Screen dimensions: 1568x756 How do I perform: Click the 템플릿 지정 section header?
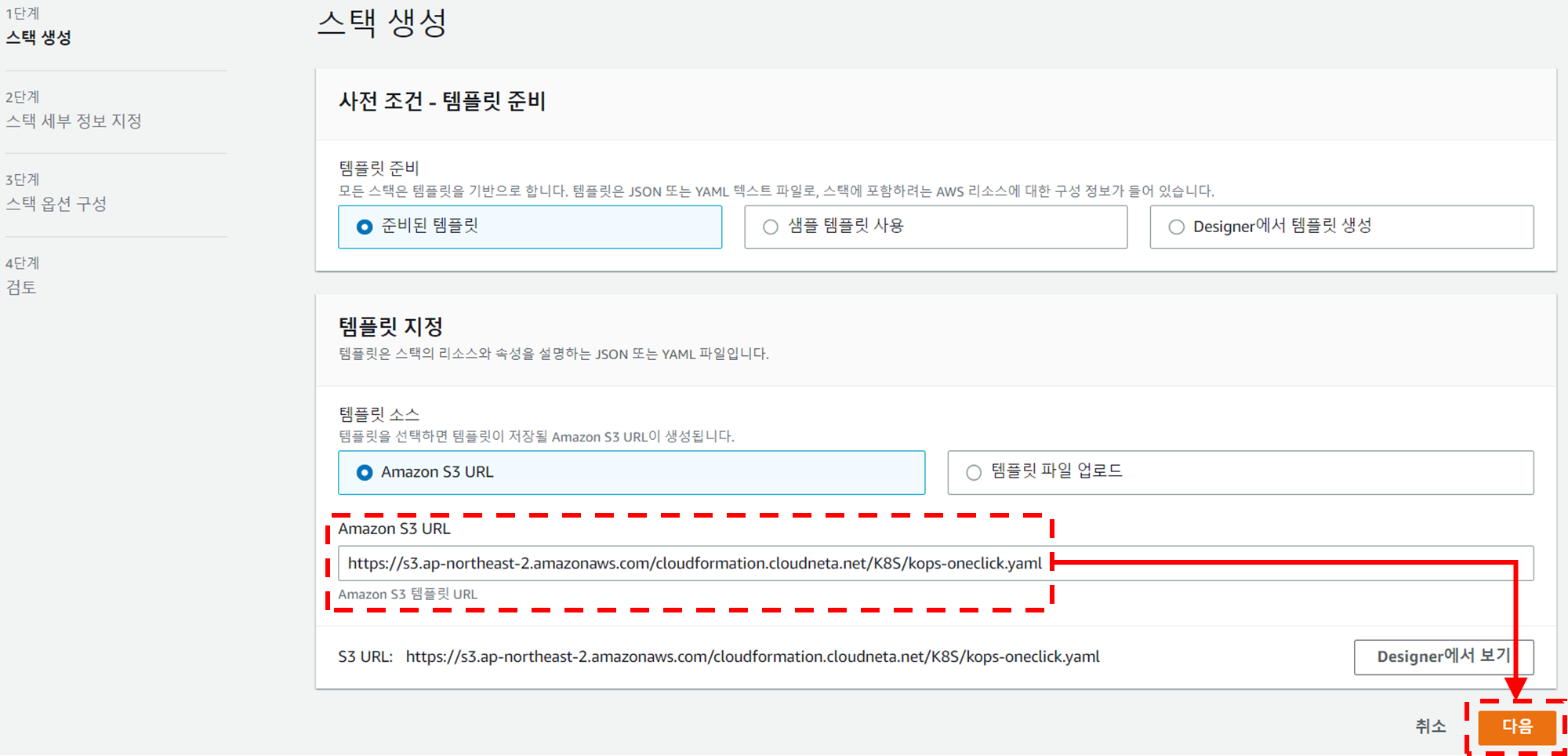[390, 326]
